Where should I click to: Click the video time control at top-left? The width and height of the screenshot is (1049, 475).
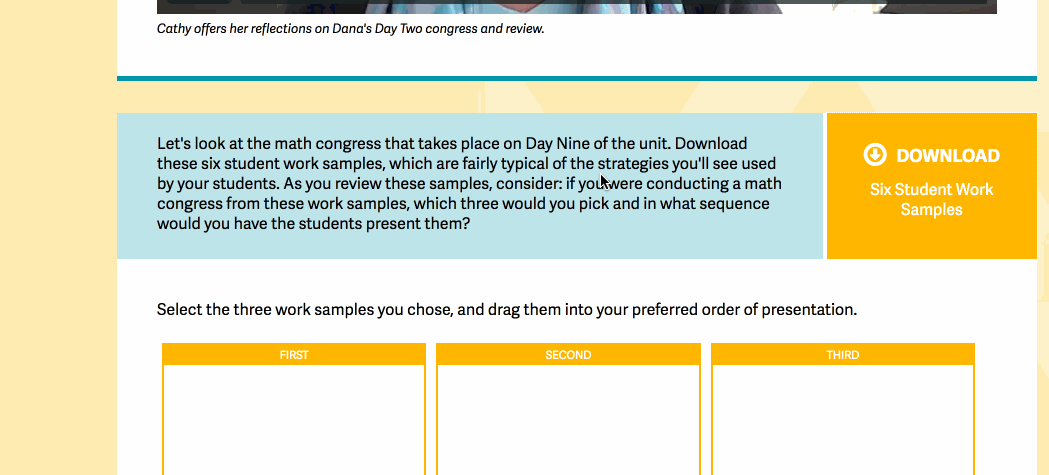(x=199, y=1)
